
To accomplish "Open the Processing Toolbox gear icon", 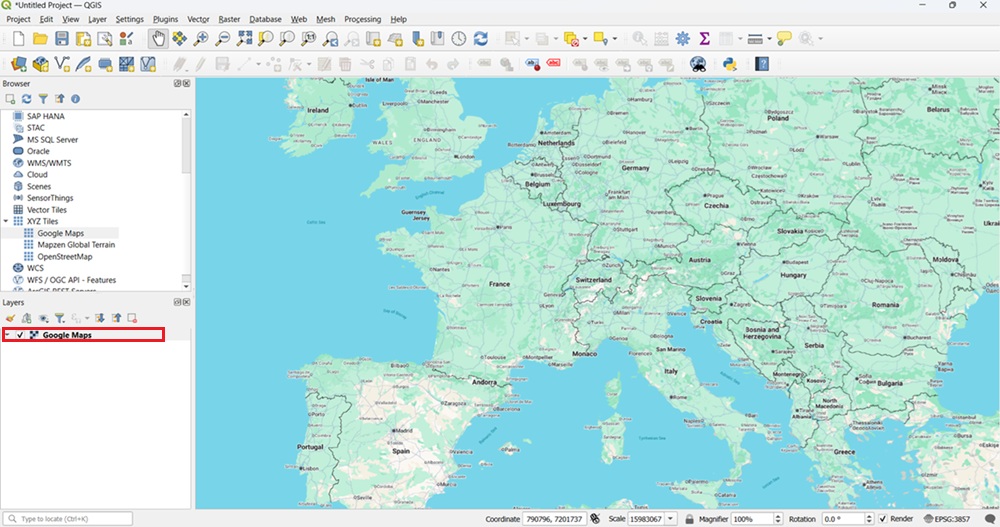I will pyautogui.click(x=683, y=38).
